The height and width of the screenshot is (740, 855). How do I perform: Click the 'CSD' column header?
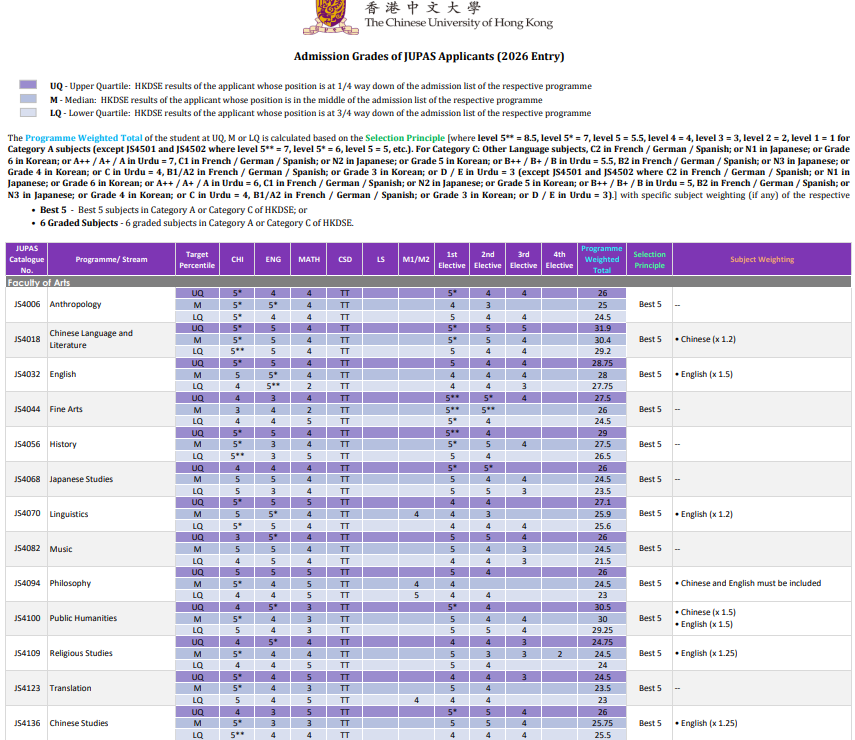(345, 259)
